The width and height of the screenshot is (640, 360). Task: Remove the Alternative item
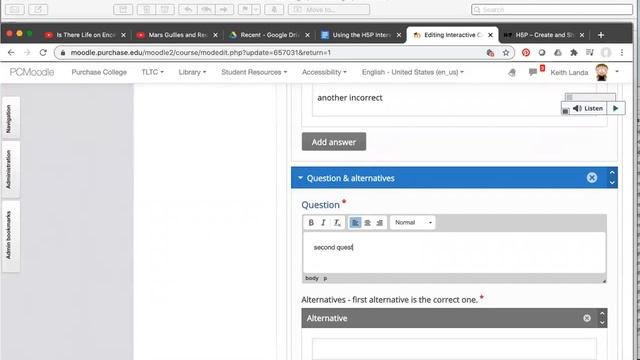pos(587,318)
